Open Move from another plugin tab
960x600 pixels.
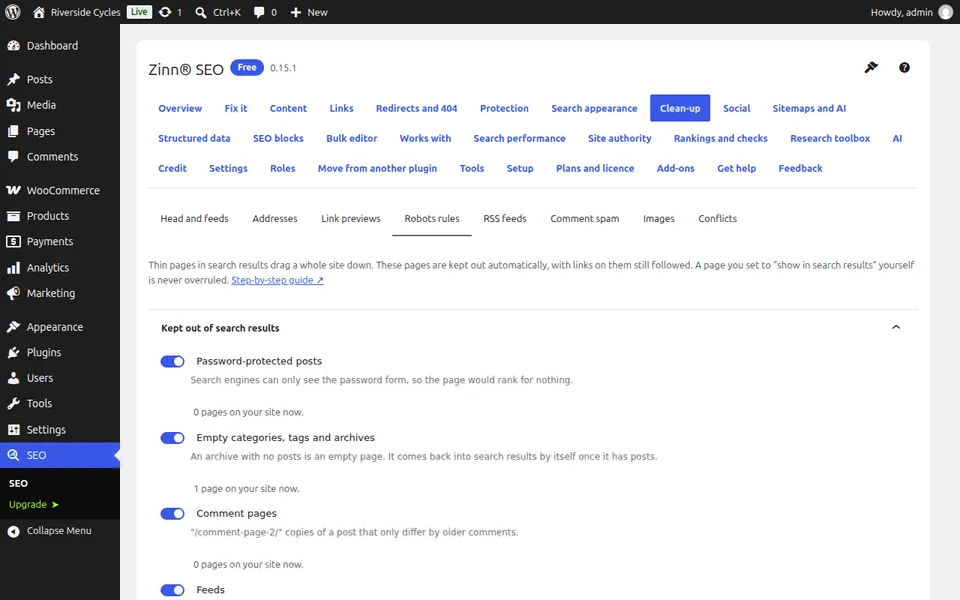[x=377, y=168]
